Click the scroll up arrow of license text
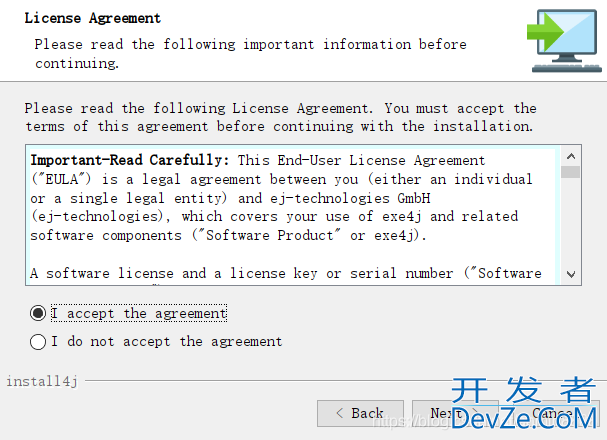Image resolution: width=607 pixels, height=440 pixels. pos(571,156)
